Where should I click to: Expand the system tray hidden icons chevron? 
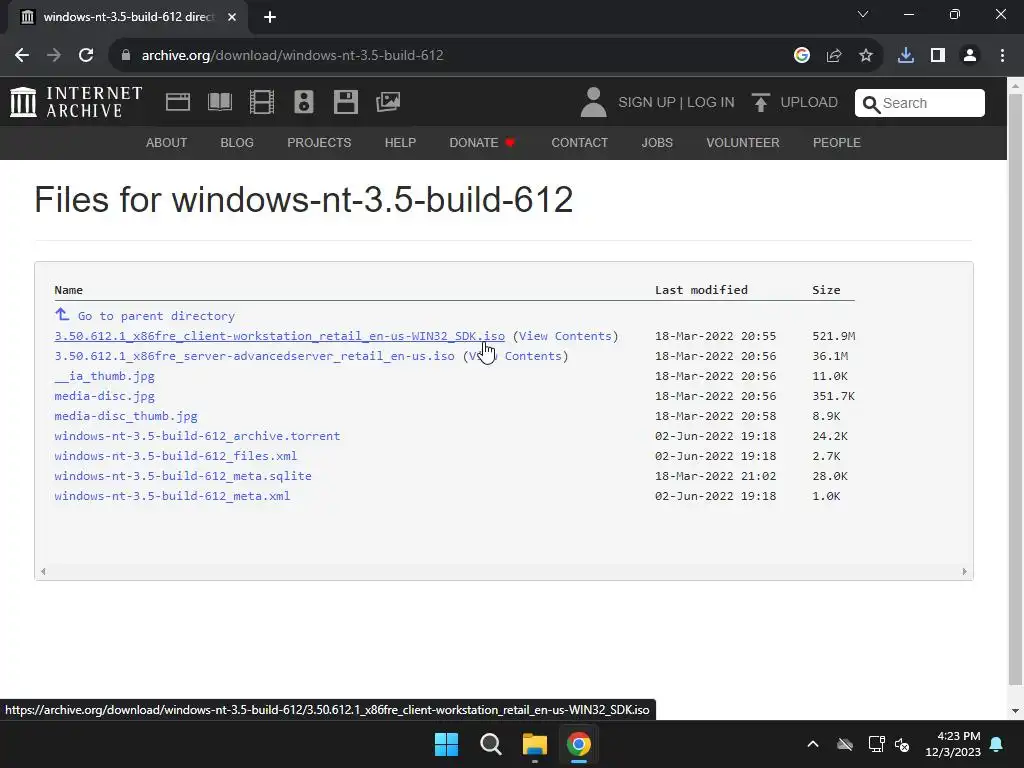813,744
